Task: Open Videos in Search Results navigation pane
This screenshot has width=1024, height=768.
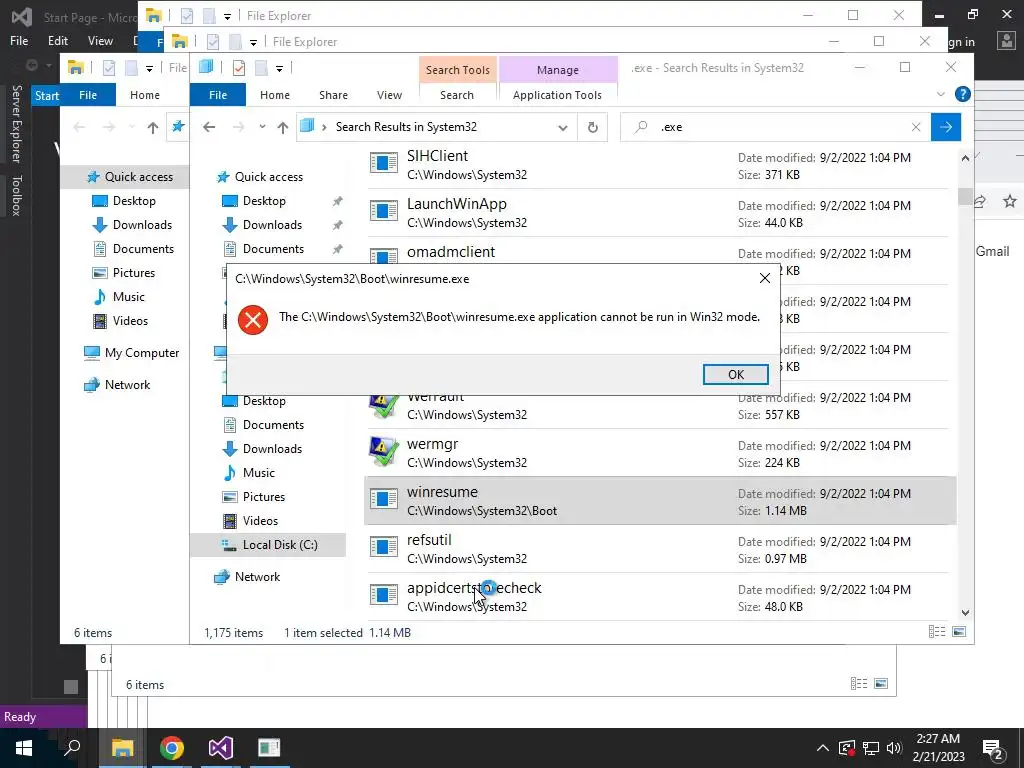Action: [x=260, y=520]
